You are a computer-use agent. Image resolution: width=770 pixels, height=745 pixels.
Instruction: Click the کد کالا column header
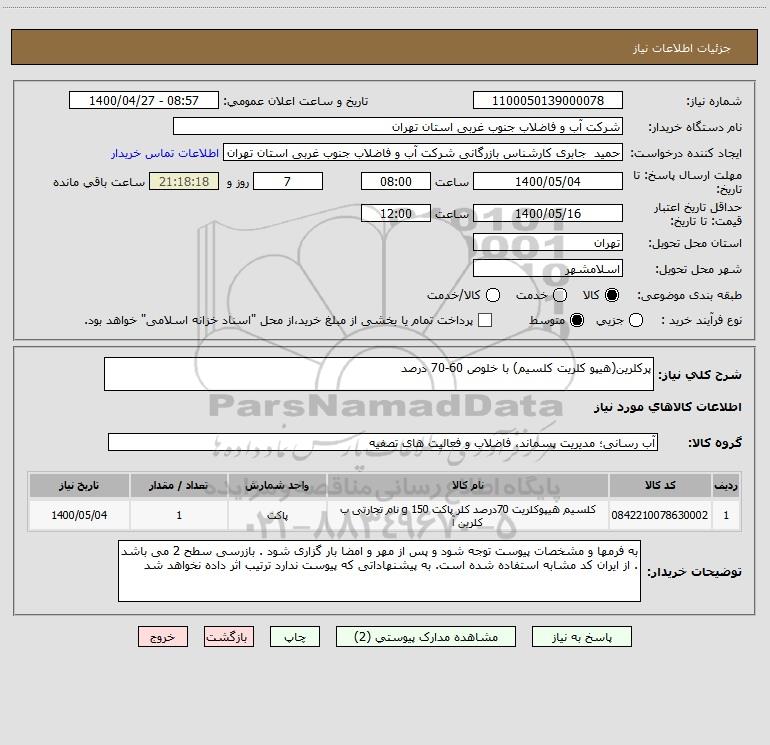[x=660, y=485]
